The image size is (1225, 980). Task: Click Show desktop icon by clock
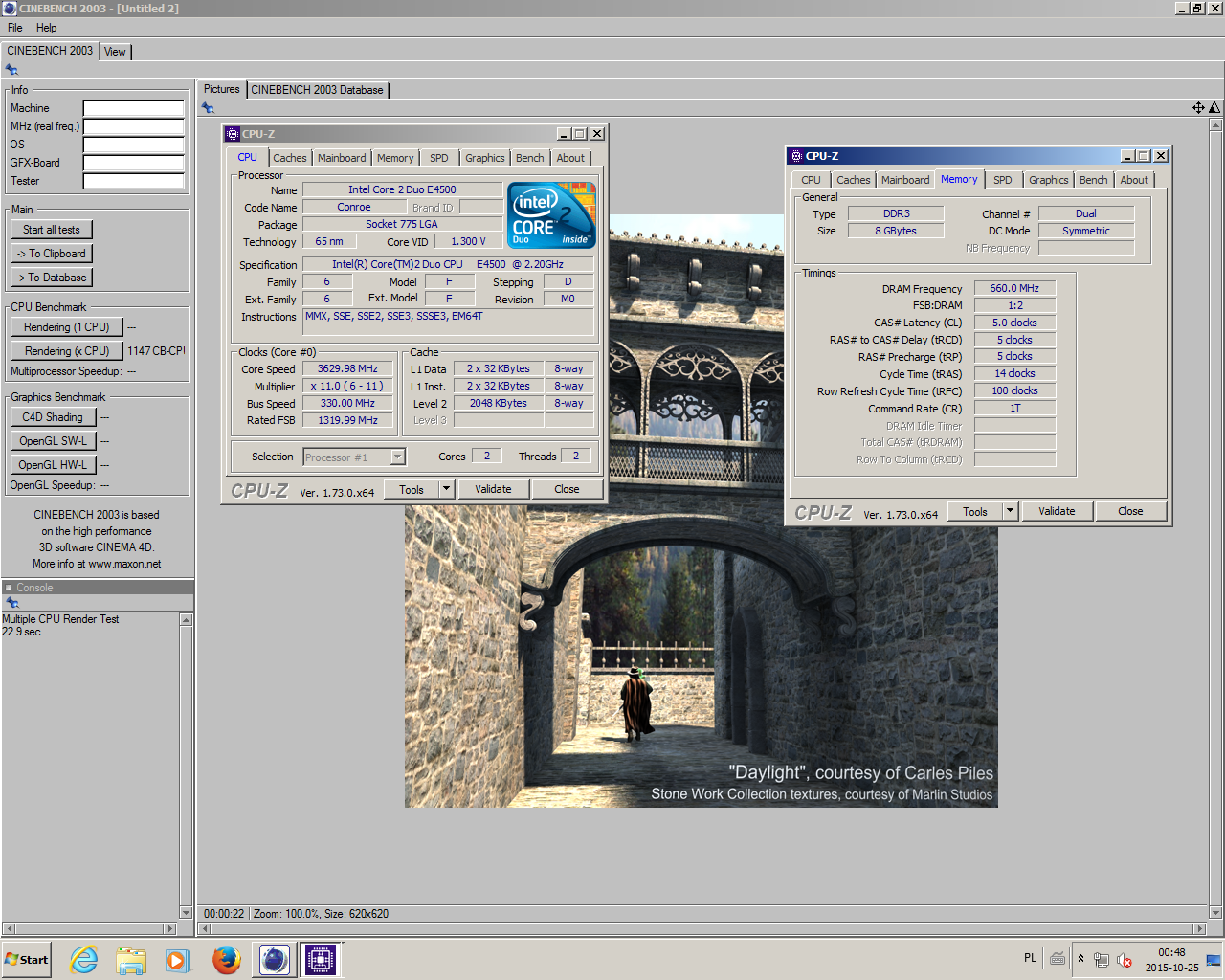1214,960
